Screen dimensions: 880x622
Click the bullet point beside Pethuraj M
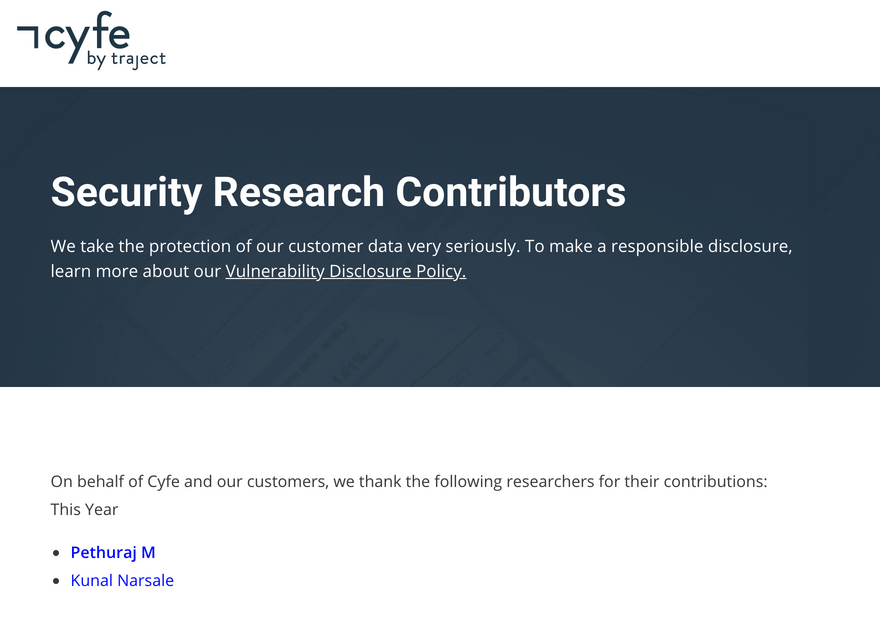[56, 553]
